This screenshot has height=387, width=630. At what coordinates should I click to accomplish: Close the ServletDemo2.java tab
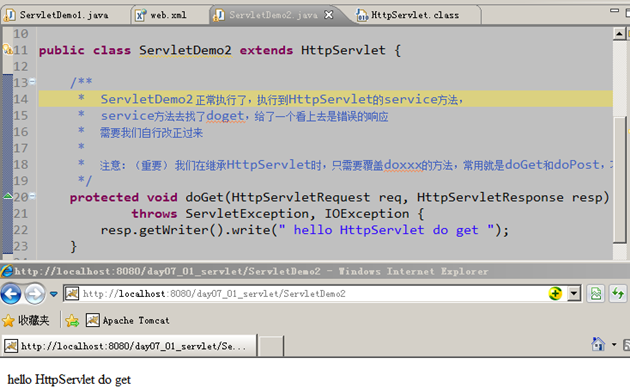pyautogui.click(x=329, y=15)
